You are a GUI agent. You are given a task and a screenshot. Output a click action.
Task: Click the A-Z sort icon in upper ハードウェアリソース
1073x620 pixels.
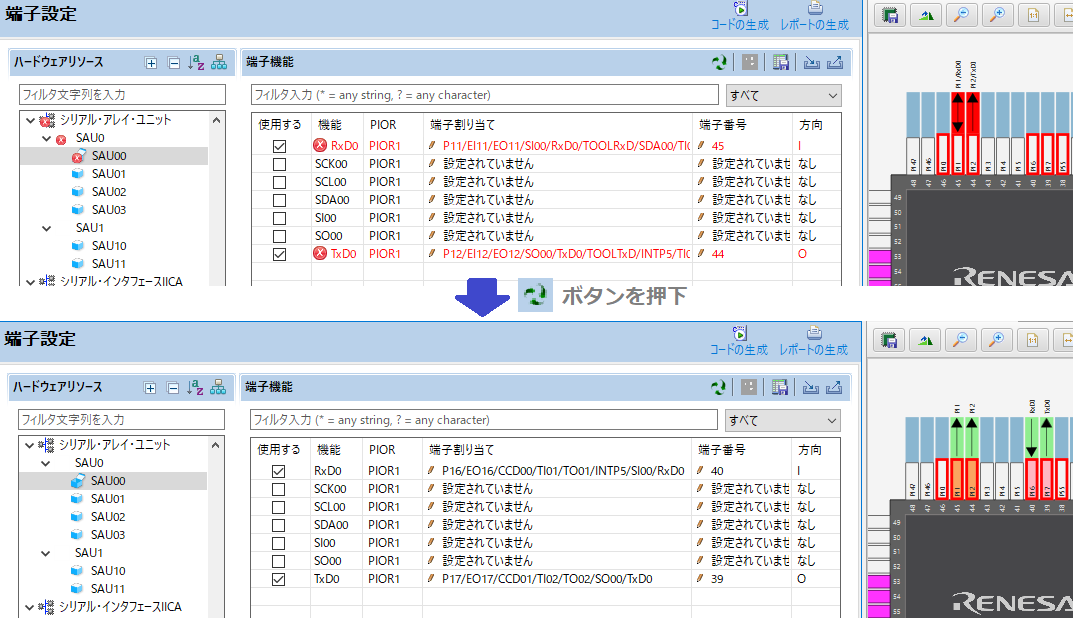coord(196,63)
